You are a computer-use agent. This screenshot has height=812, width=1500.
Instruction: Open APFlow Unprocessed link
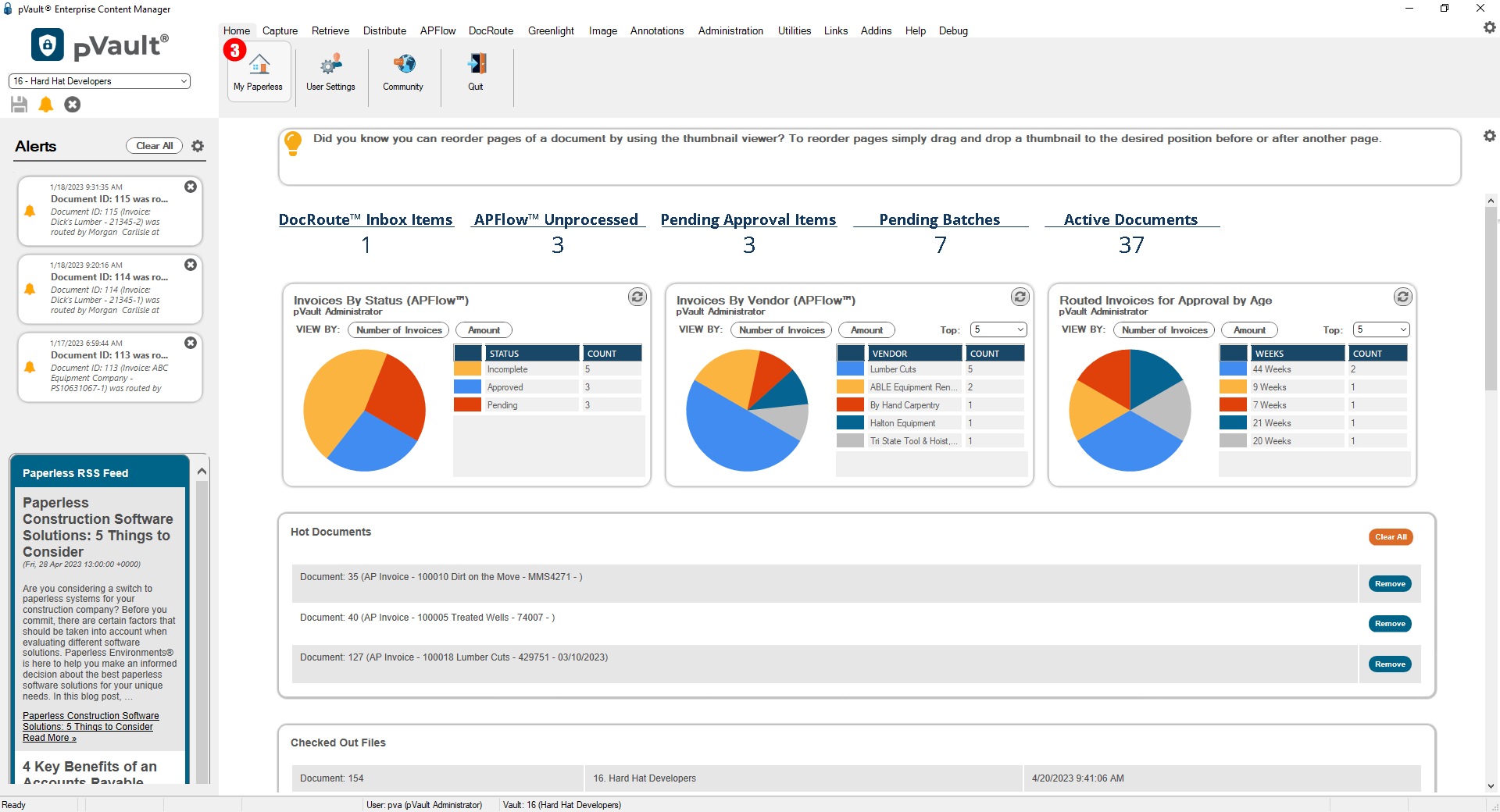556,220
